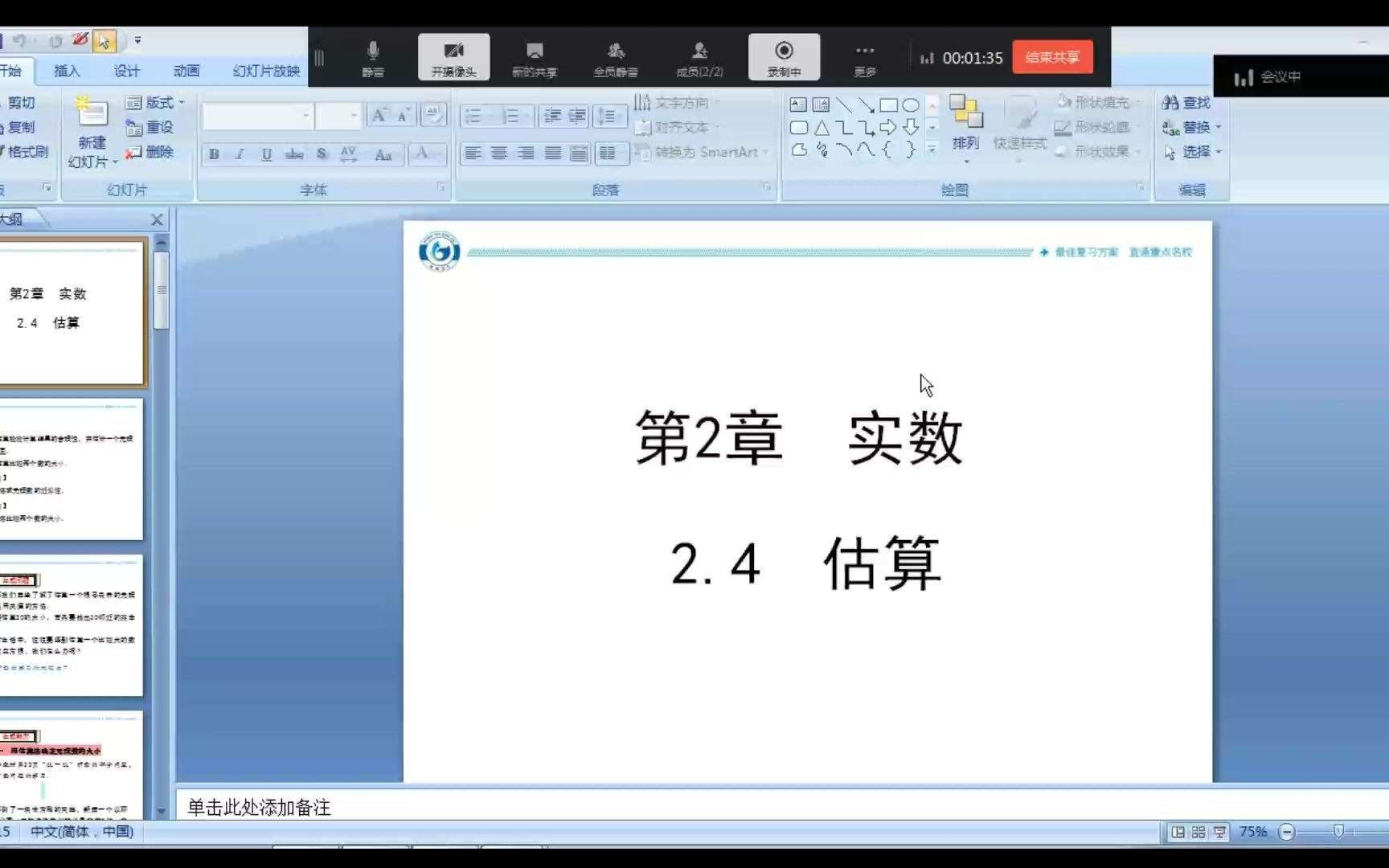Insert an oval shape from the shapes gallery
The width and height of the screenshot is (1389, 868).
[x=911, y=104]
